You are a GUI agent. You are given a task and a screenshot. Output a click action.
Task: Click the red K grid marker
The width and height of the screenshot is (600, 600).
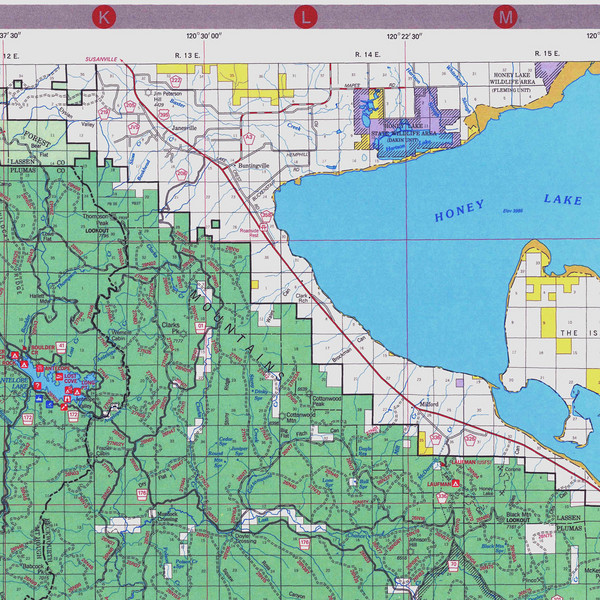(103, 17)
